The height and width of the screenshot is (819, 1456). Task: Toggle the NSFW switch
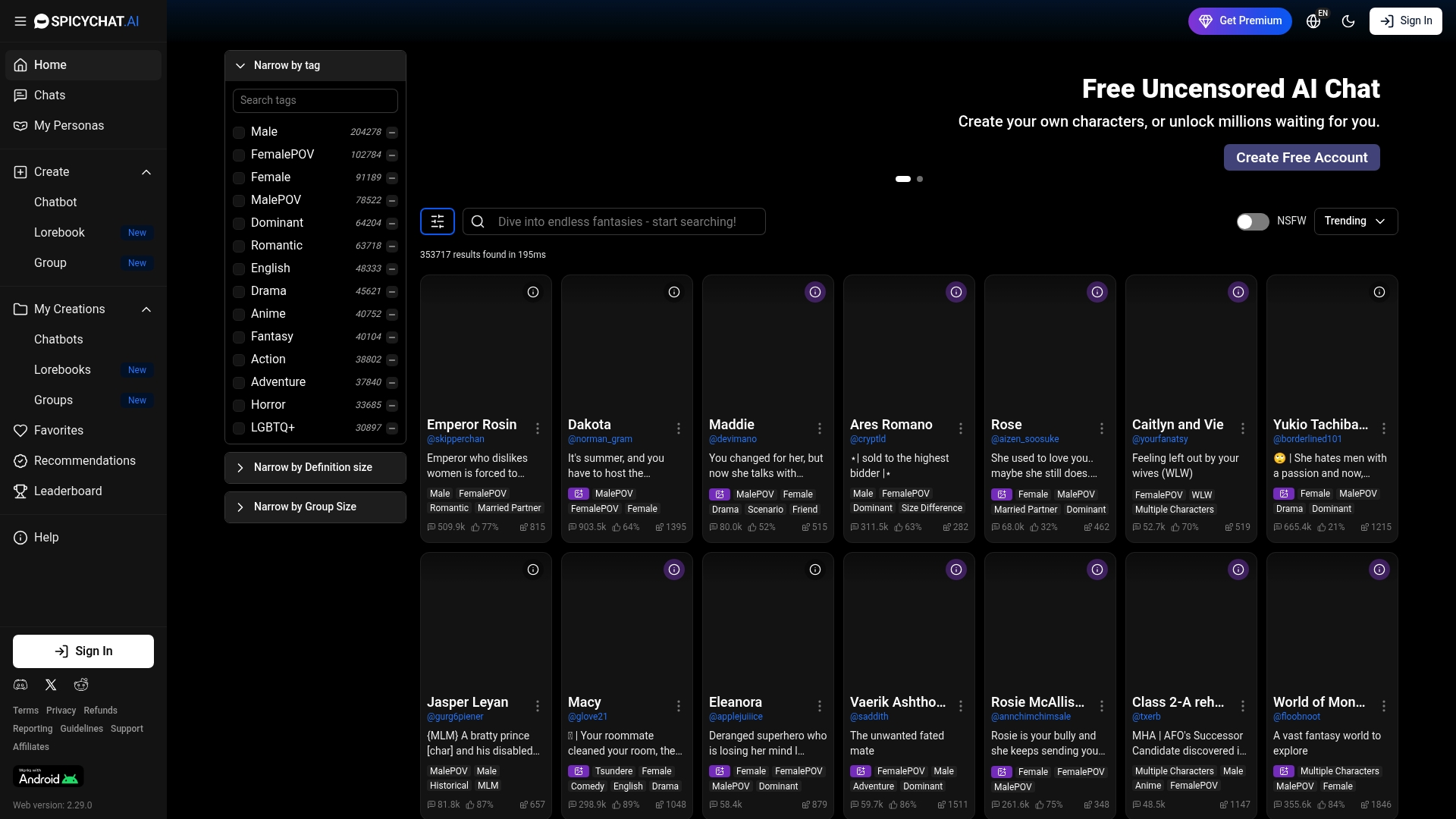1253,221
